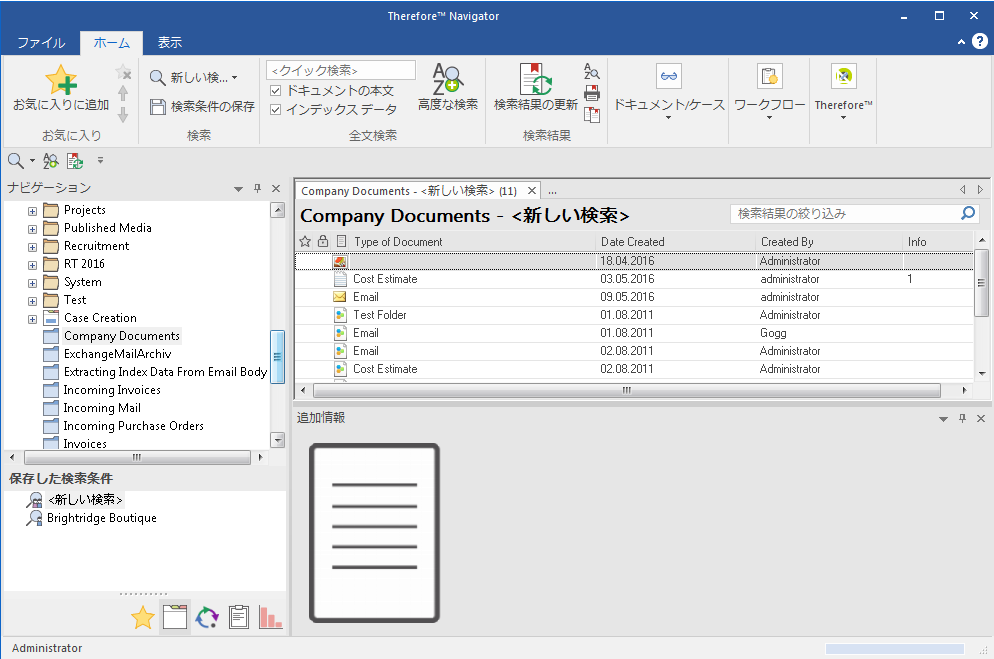Viewport: 994px width, 659px height.
Task: Expand the RT 2016 folder
Action: click(x=32, y=266)
